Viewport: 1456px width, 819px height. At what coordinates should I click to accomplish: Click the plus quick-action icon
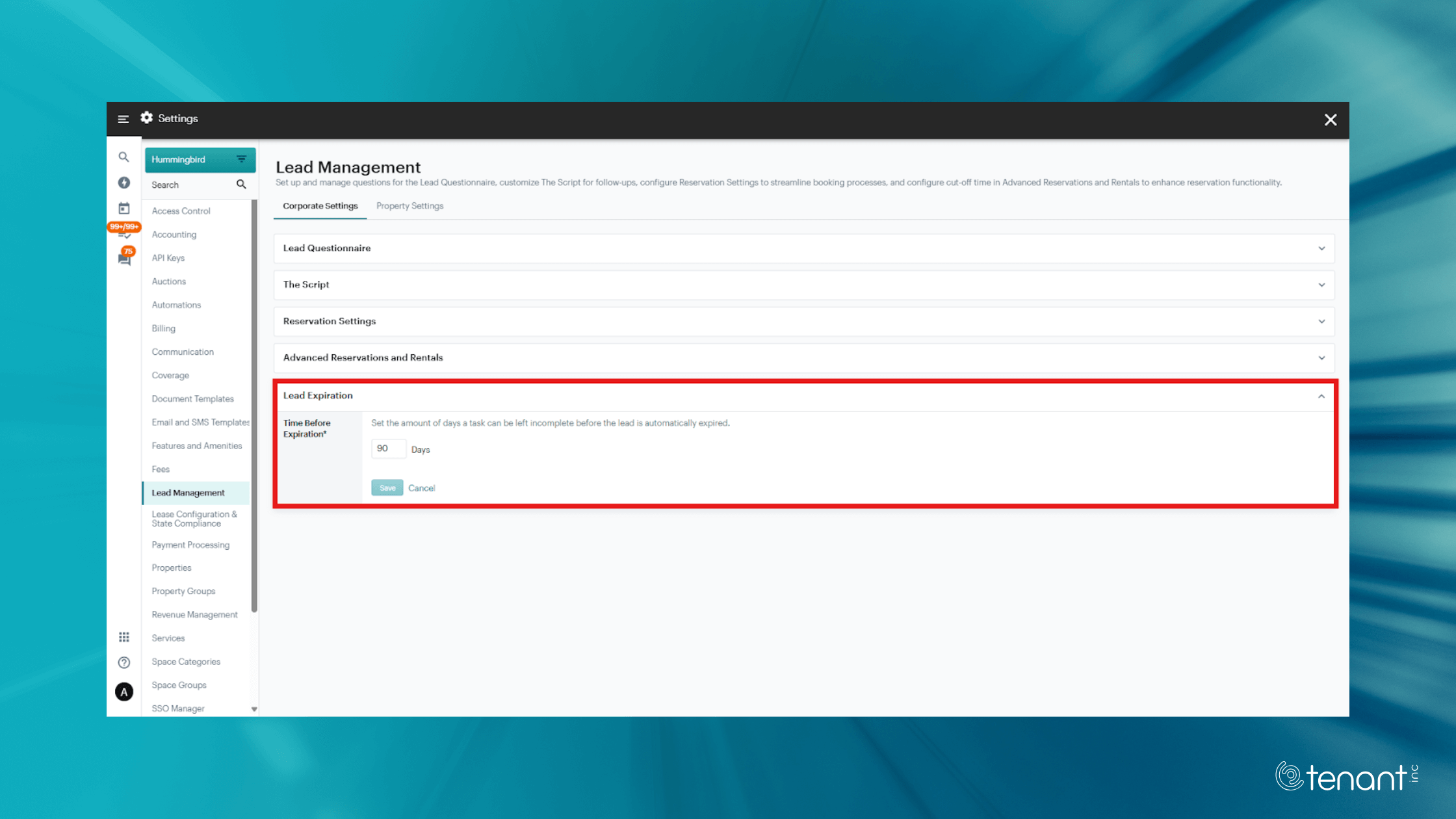pos(123,183)
